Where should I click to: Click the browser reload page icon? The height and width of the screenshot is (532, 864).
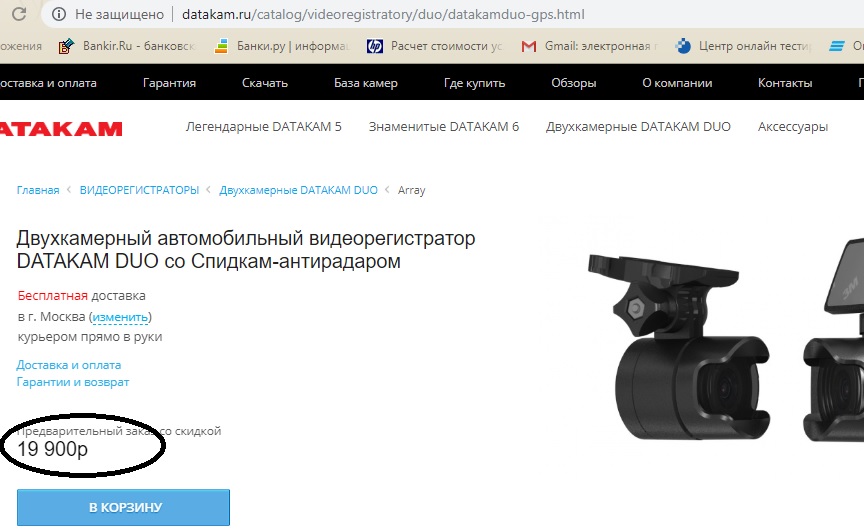(18, 15)
